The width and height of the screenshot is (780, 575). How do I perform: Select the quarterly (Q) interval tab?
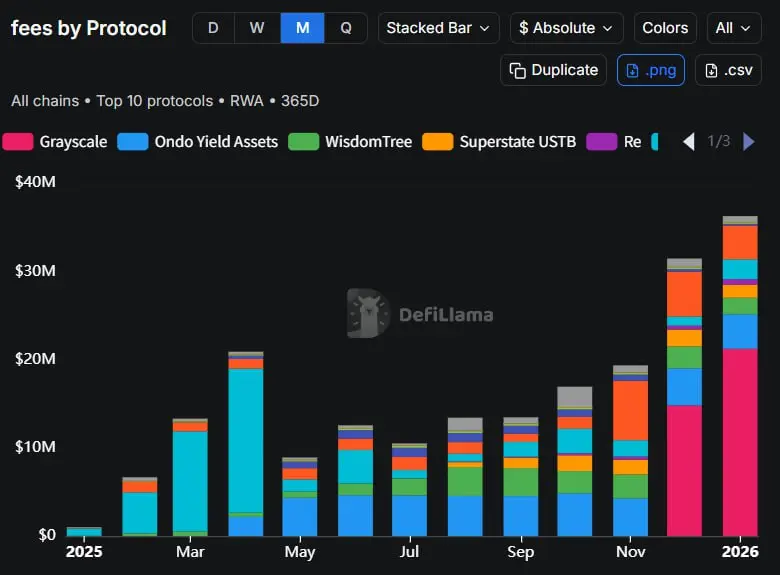pos(346,28)
